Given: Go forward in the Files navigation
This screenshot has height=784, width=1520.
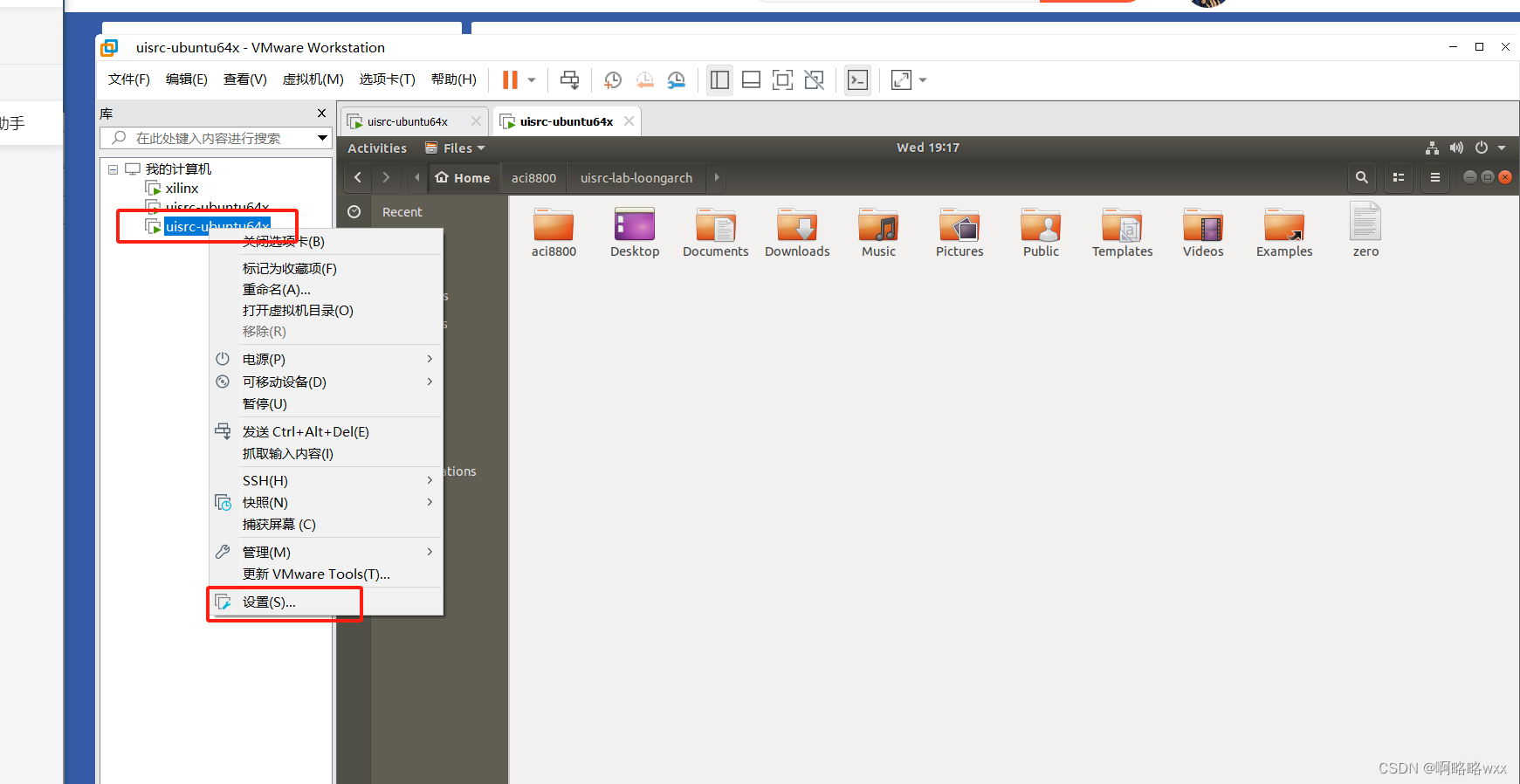Looking at the screenshot, I should (x=386, y=177).
